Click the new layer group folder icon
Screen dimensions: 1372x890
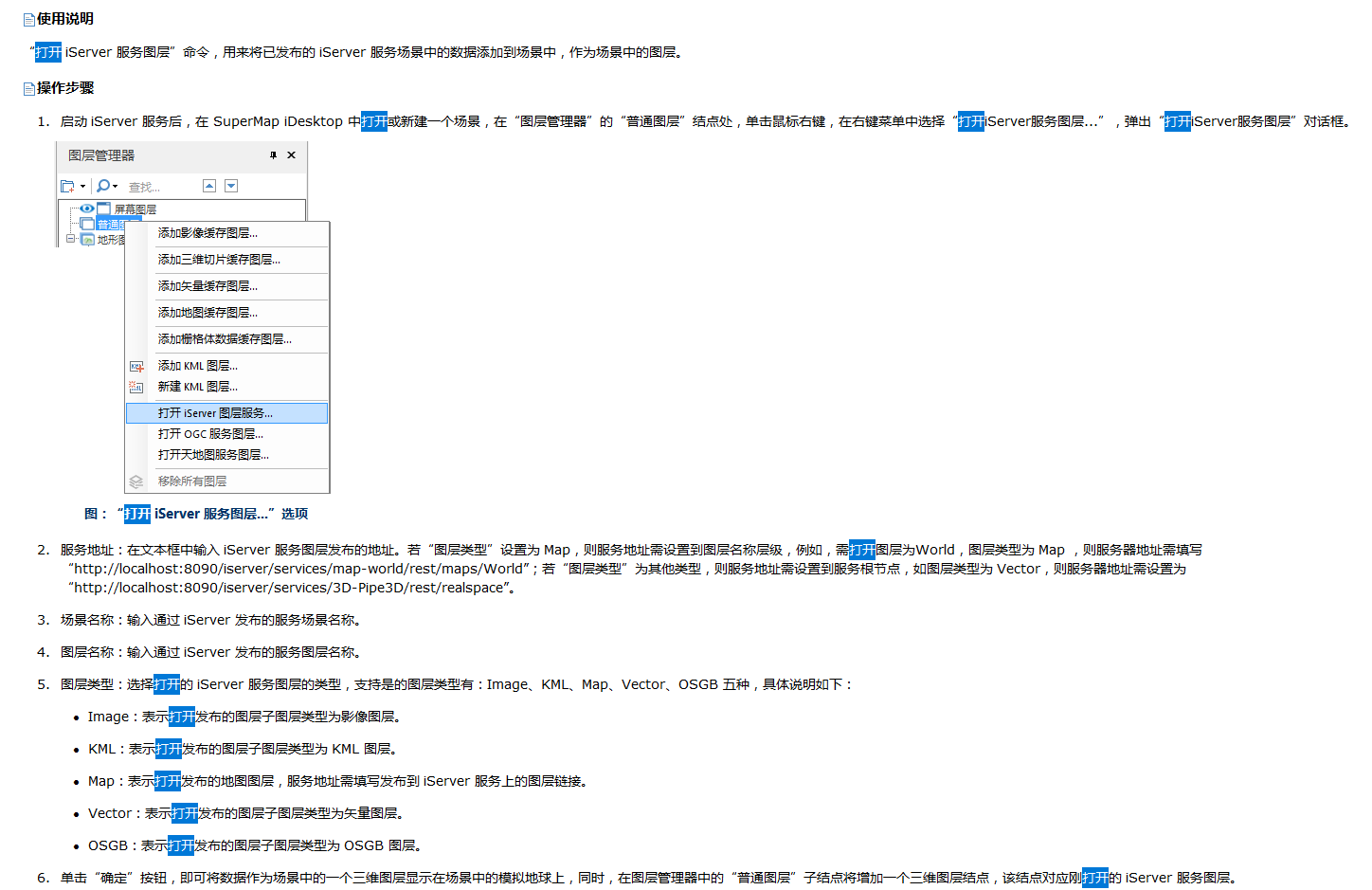click(67, 186)
